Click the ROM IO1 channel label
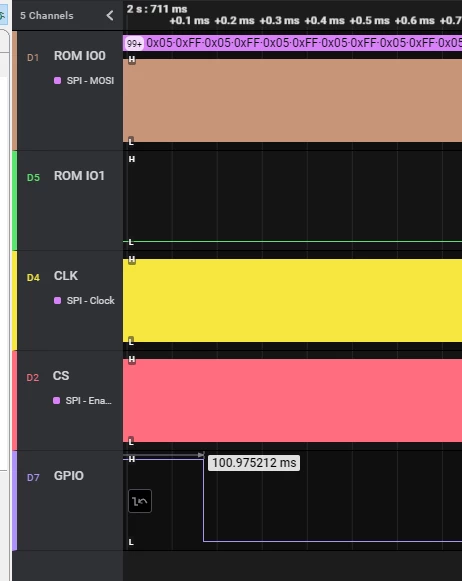The width and height of the screenshot is (462, 581). click(79, 176)
